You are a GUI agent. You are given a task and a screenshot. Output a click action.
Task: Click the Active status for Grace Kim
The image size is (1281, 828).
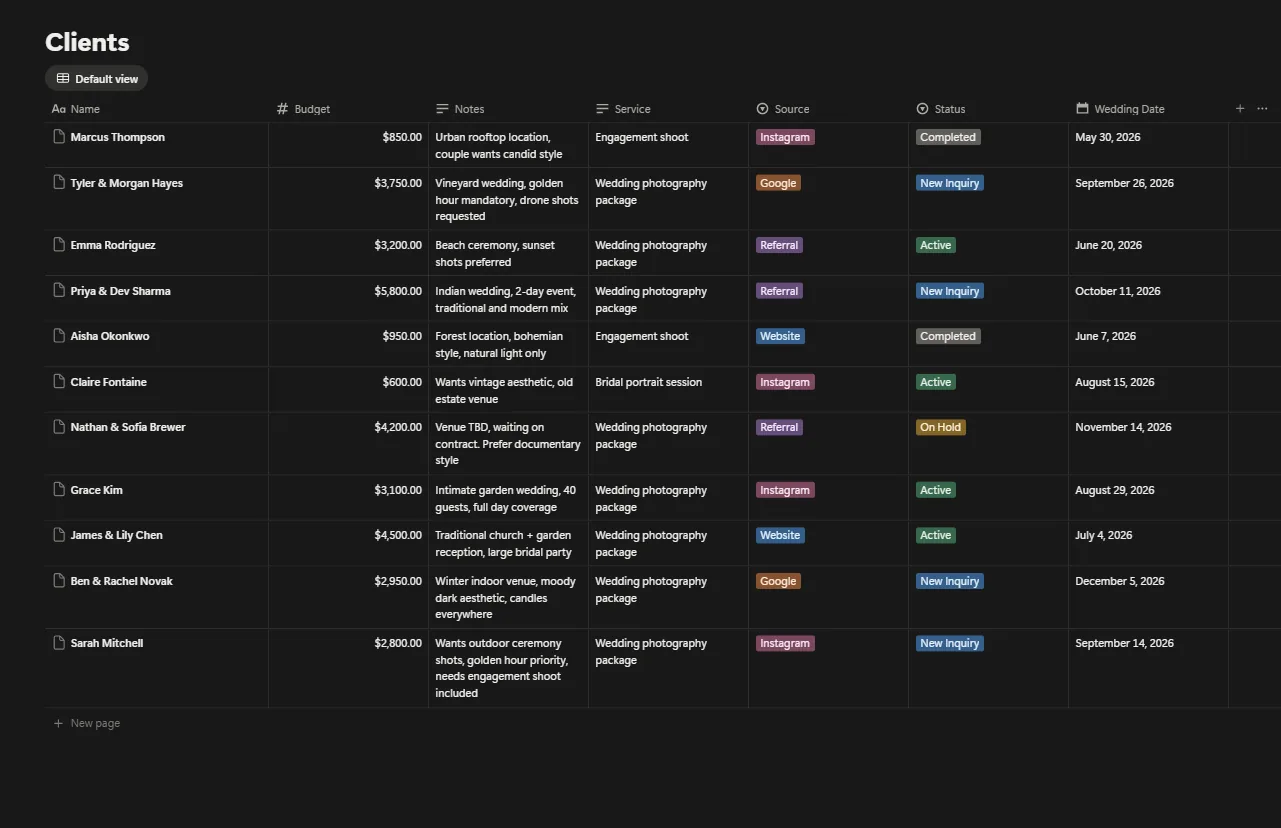click(936, 490)
